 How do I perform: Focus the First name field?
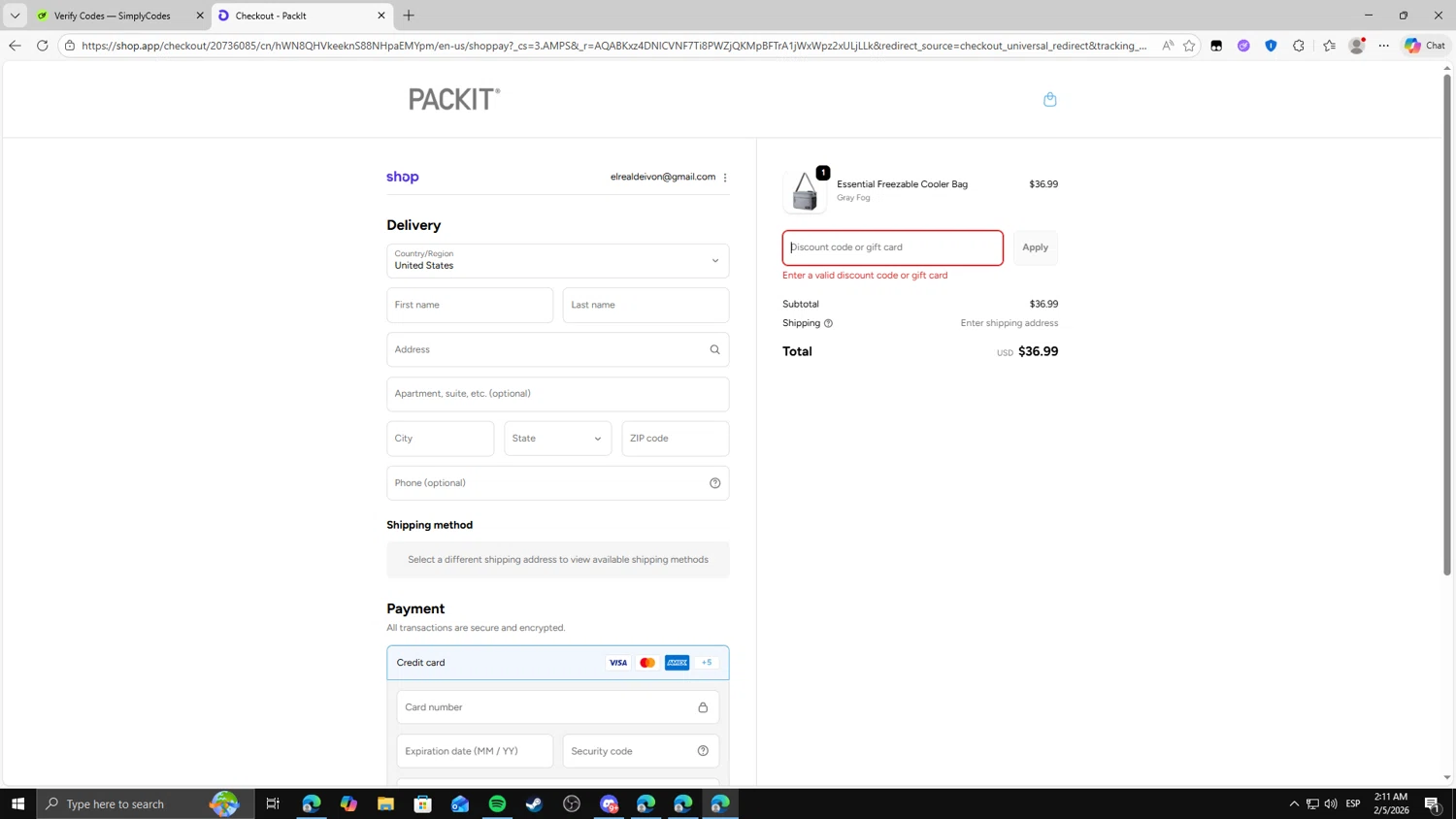pos(470,305)
